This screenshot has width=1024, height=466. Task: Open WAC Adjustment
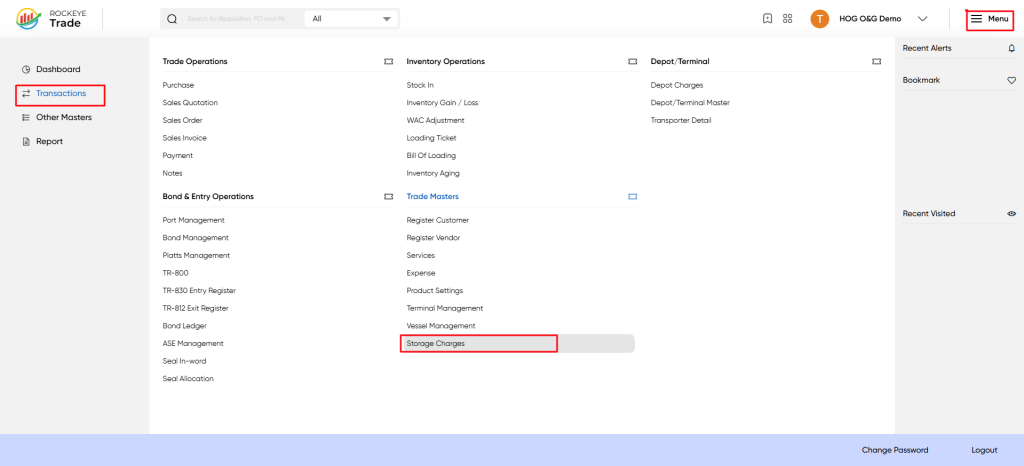[x=436, y=120]
